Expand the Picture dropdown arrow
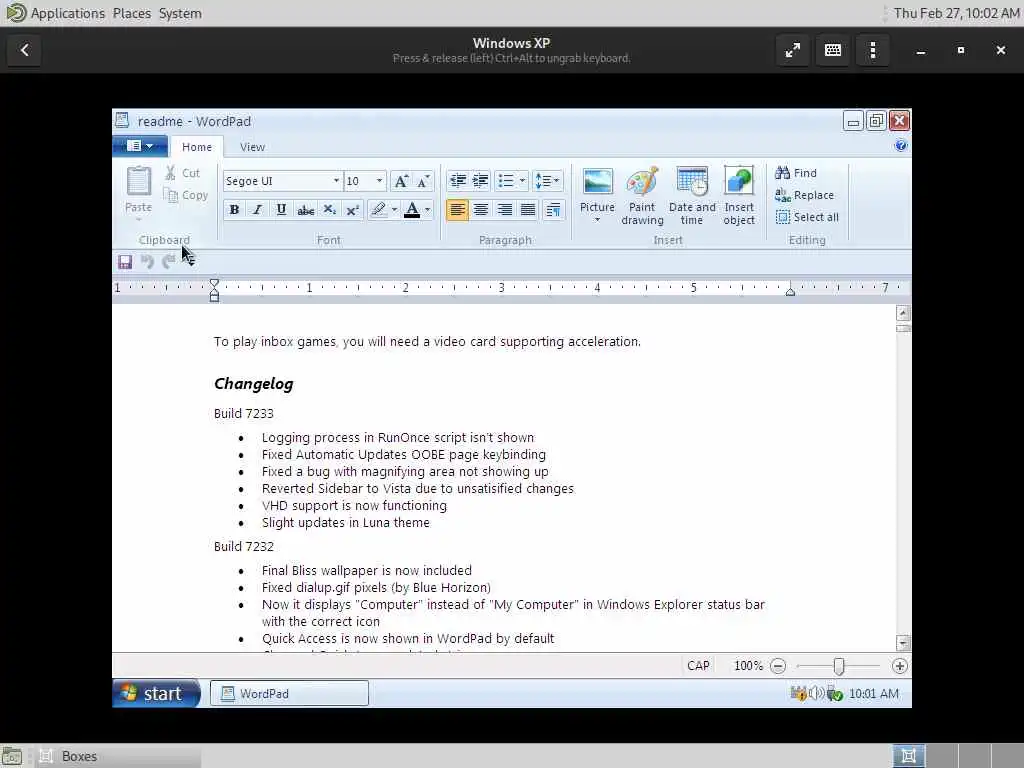1024x768 pixels. (597, 220)
